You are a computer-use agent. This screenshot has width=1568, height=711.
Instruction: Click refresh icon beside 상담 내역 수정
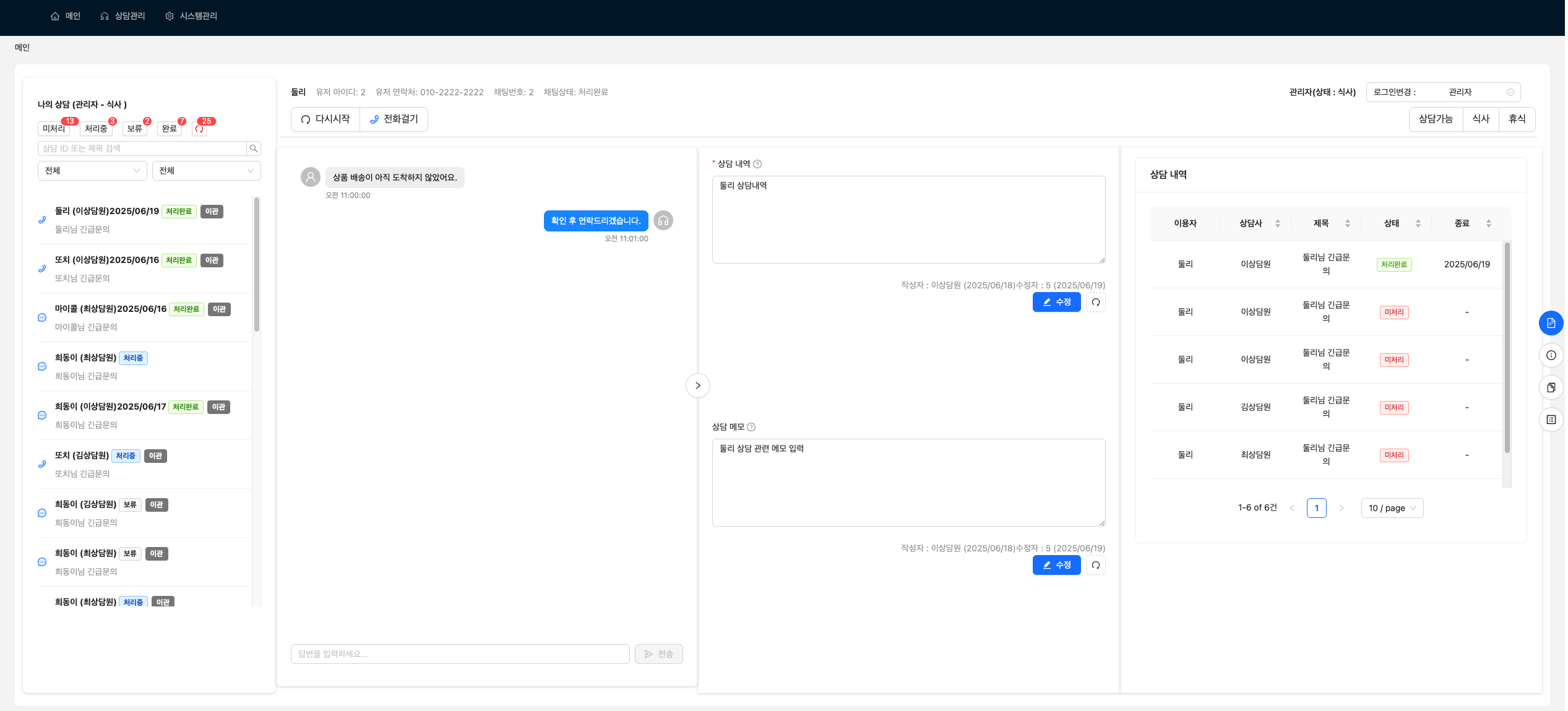[x=1095, y=302]
